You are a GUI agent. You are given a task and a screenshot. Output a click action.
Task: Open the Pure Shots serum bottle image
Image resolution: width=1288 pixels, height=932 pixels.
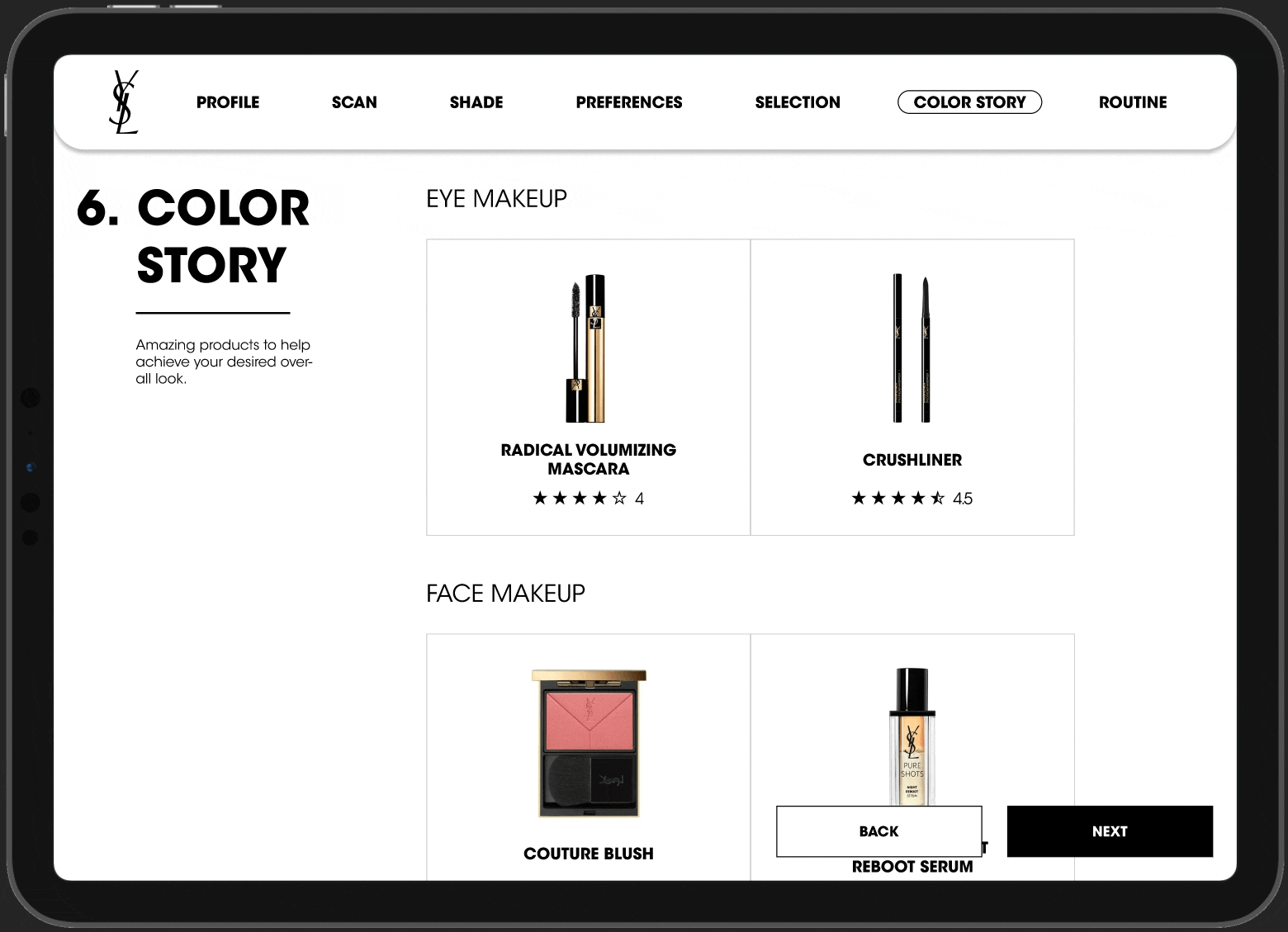[912, 736]
